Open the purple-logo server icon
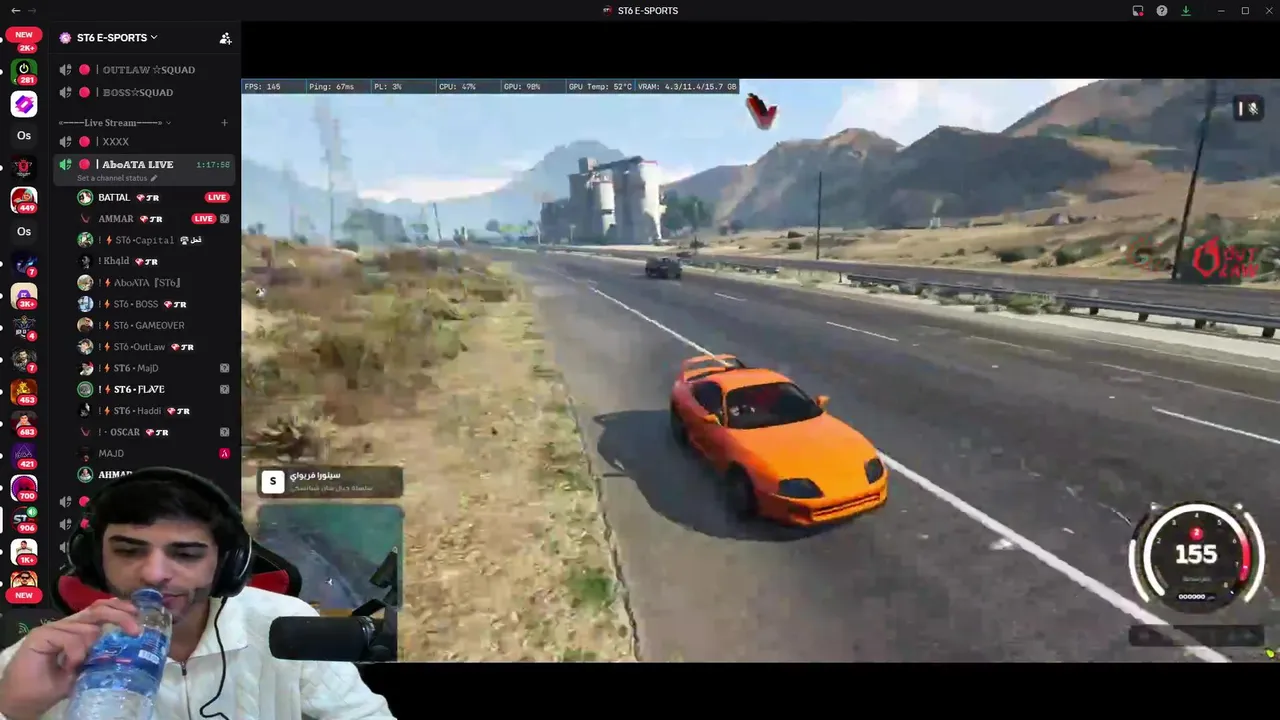The image size is (1280, 720). tap(24, 104)
